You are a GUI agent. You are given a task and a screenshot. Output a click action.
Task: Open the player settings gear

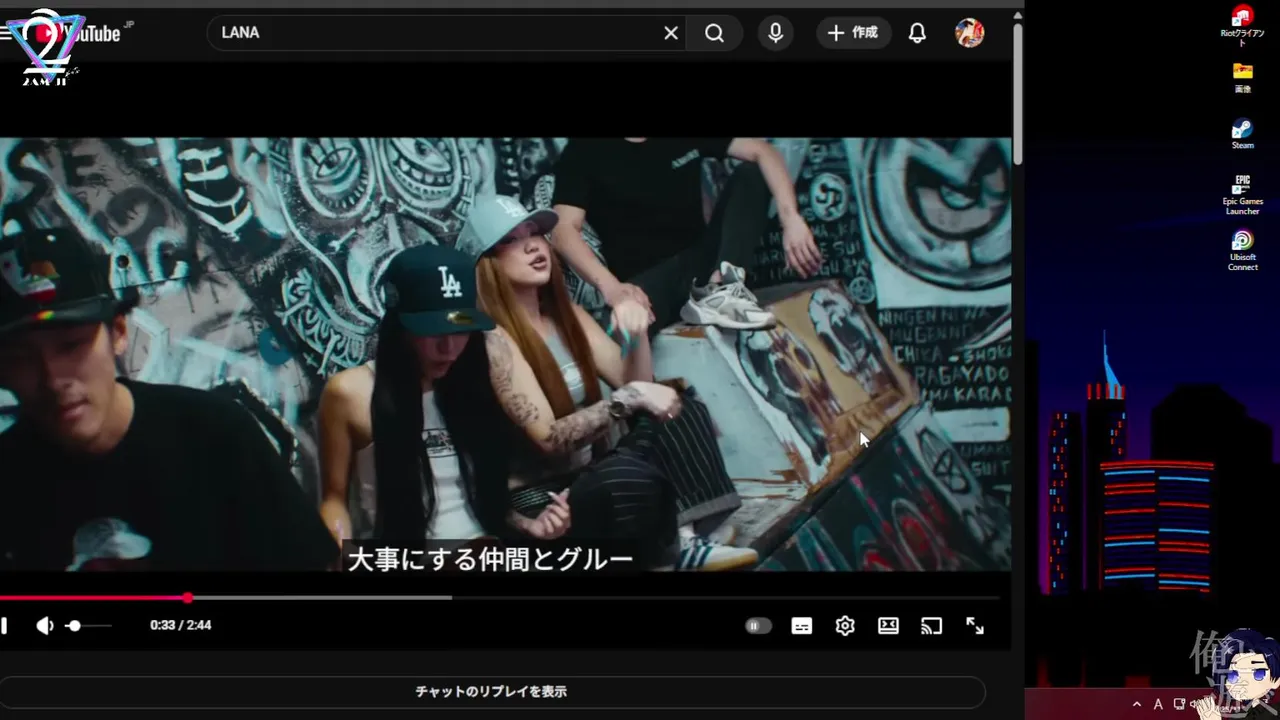tap(845, 626)
